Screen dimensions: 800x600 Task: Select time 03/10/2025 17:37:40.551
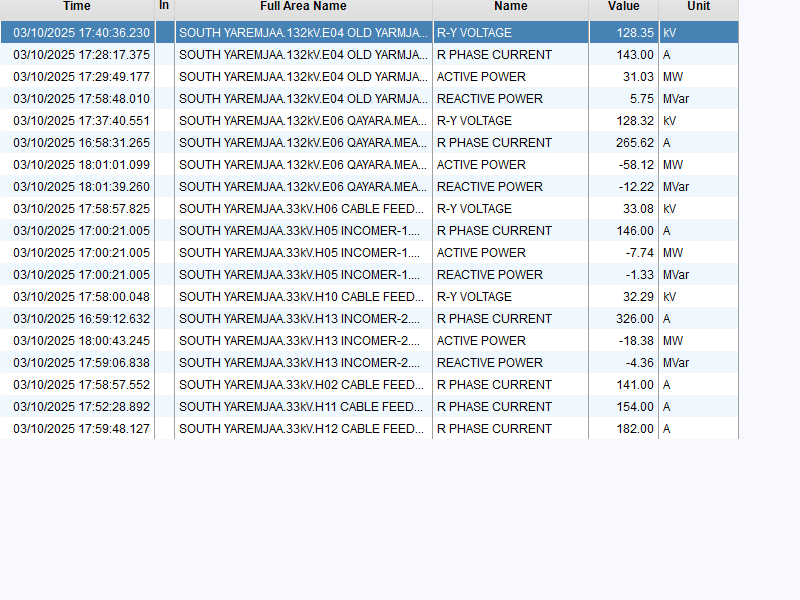pyautogui.click(x=77, y=120)
